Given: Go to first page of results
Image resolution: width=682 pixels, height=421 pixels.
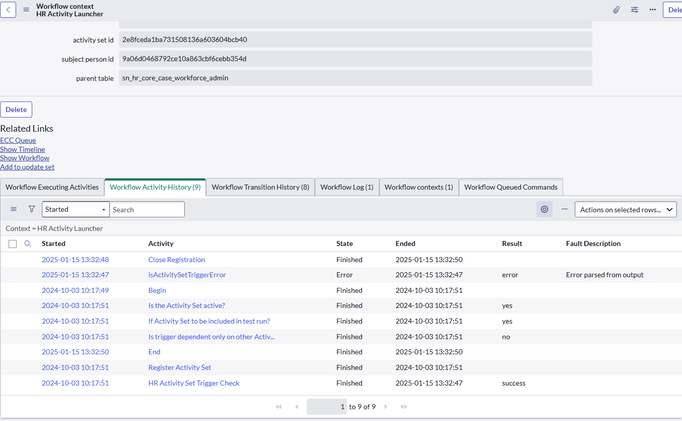Looking at the screenshot, I should 278,407.
